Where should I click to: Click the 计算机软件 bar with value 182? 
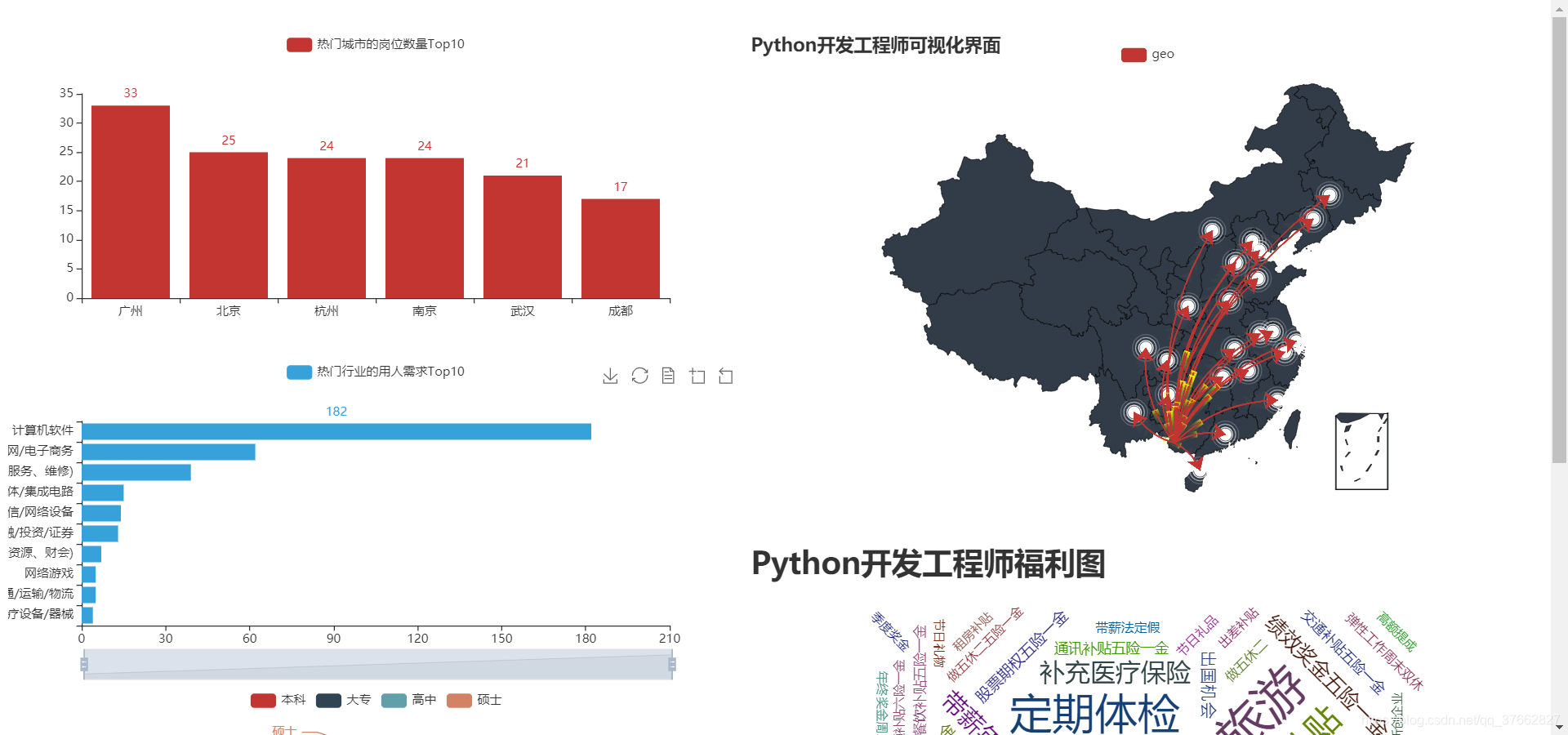336,431
